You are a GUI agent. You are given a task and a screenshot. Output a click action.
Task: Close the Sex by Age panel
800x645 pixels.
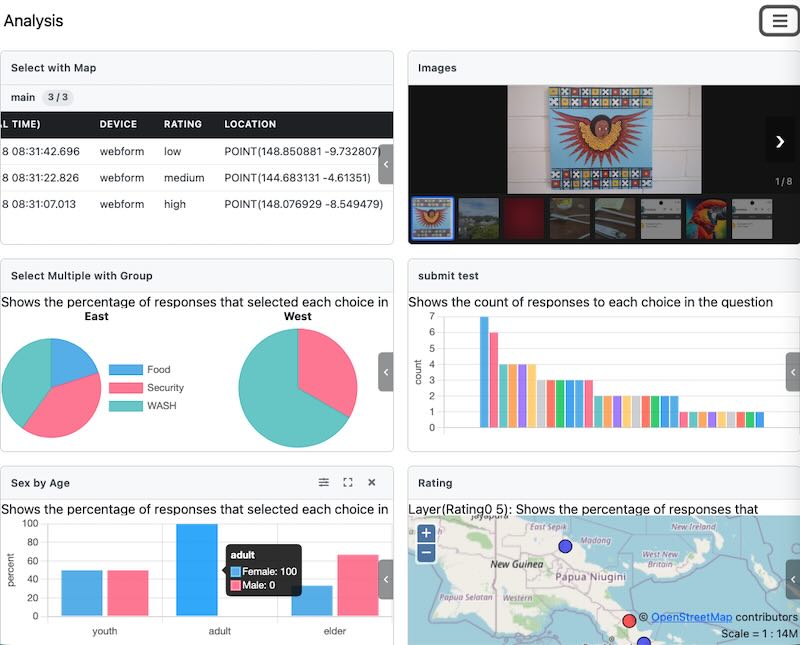[372, 483]
